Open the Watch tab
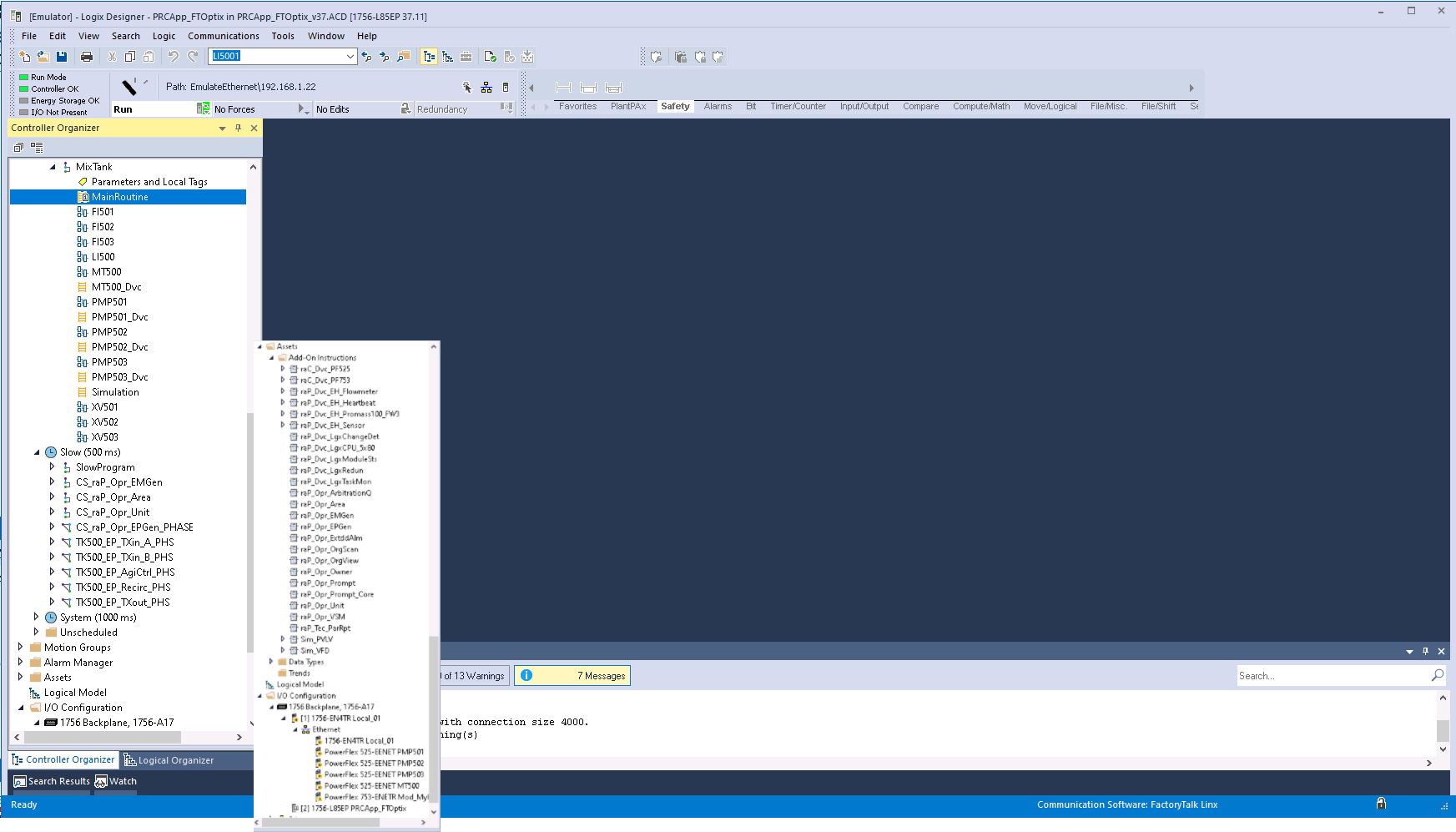Screen dimensions: 1456x832 click(116, 781)
